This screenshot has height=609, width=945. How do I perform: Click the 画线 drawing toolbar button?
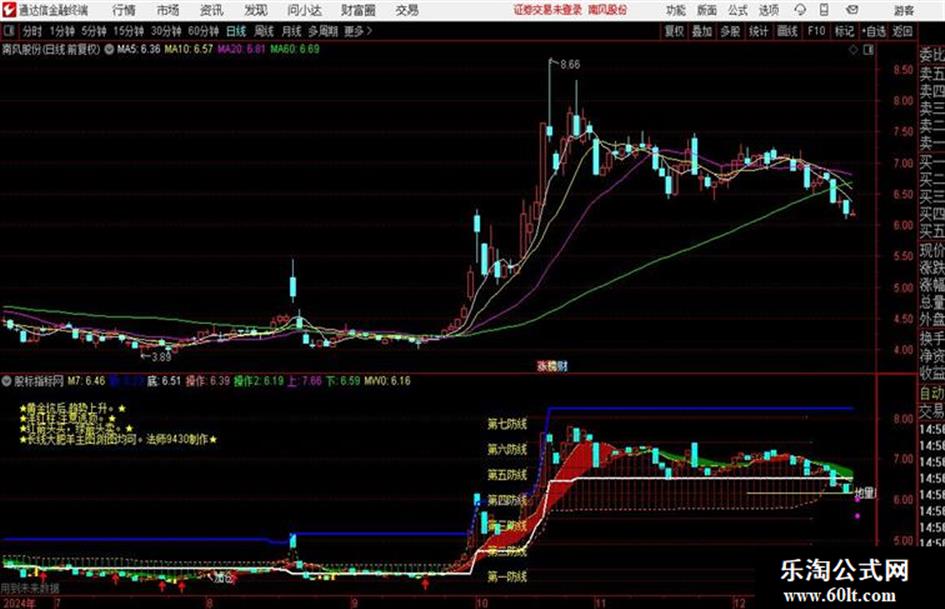point(788,31)
